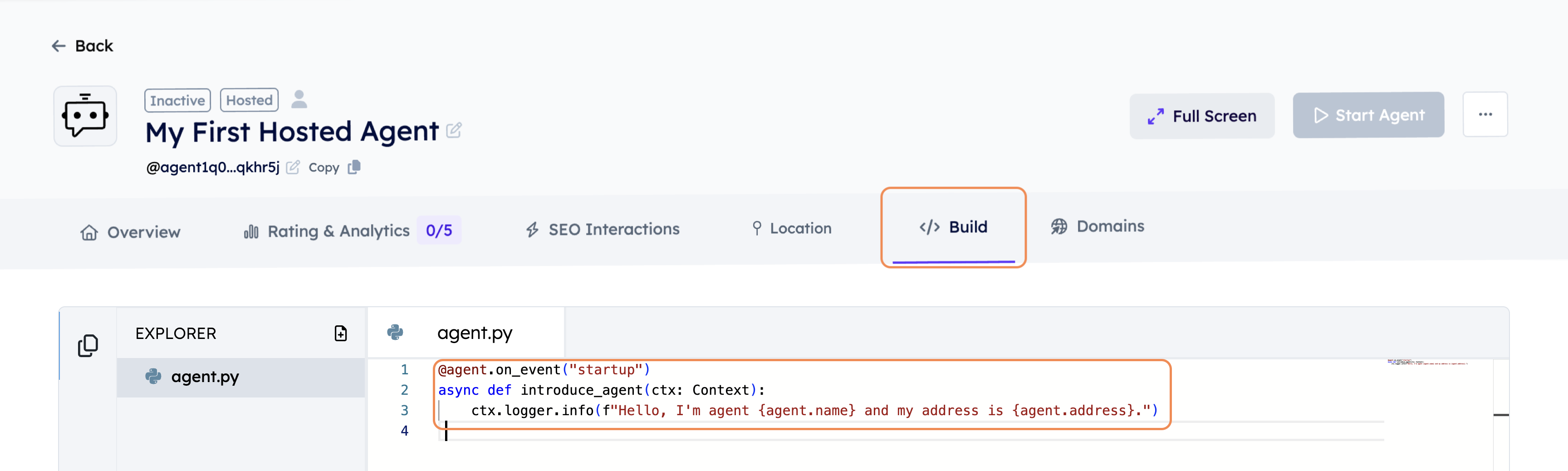Click the Back arrow link
Image resolution: width=1568 pixels, height=471 pixels.
pos(82,46)
